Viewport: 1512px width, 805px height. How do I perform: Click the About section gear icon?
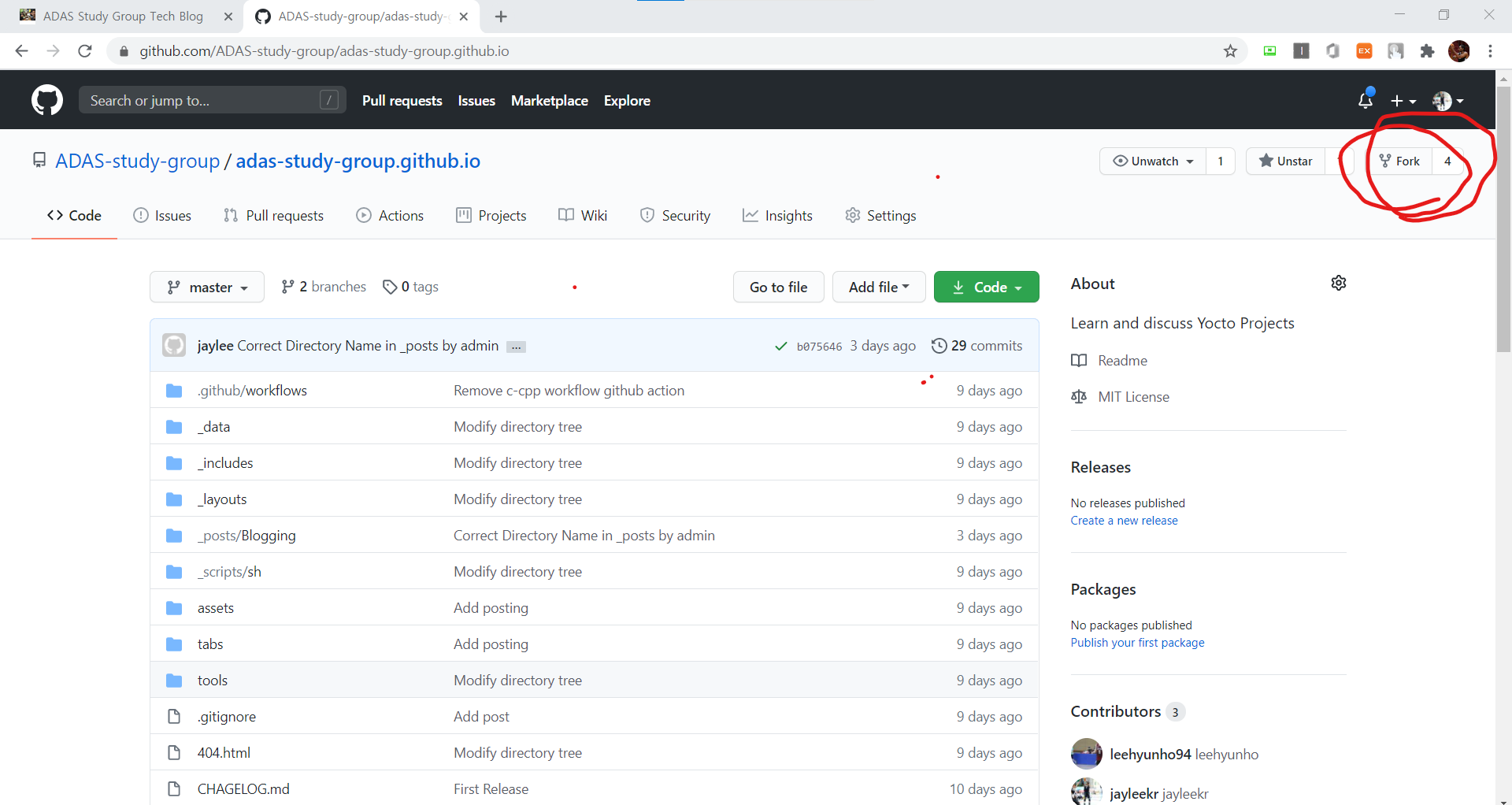1338,283
